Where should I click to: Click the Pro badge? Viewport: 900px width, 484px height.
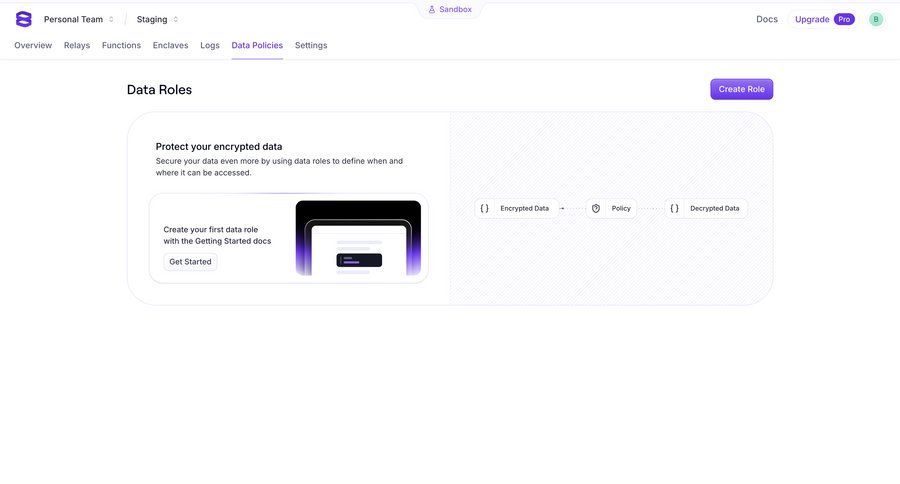point(844,19)
